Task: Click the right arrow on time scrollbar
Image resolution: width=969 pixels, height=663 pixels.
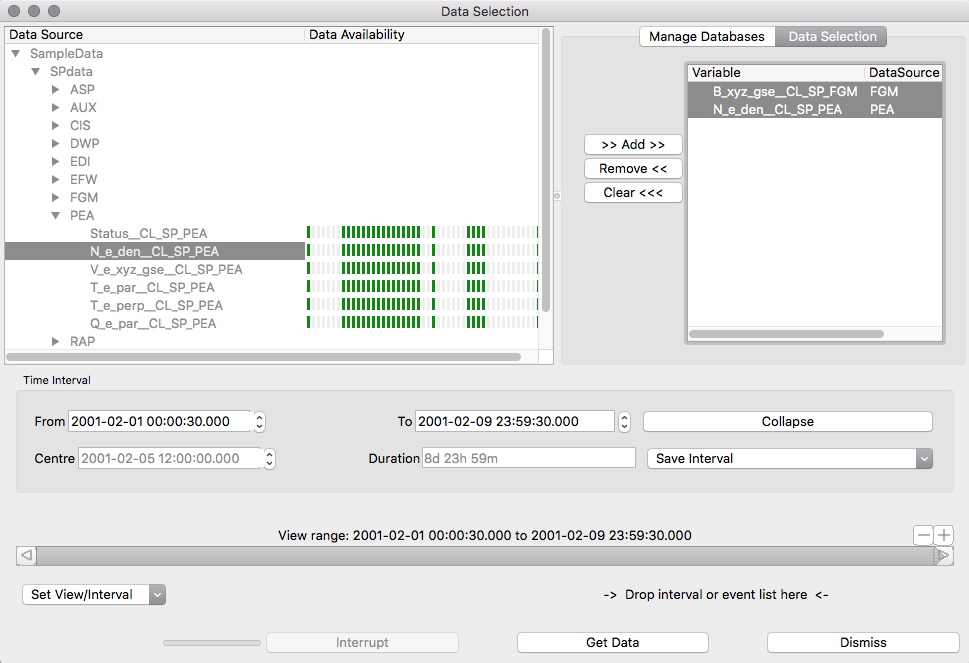Action: click(943, 555)
